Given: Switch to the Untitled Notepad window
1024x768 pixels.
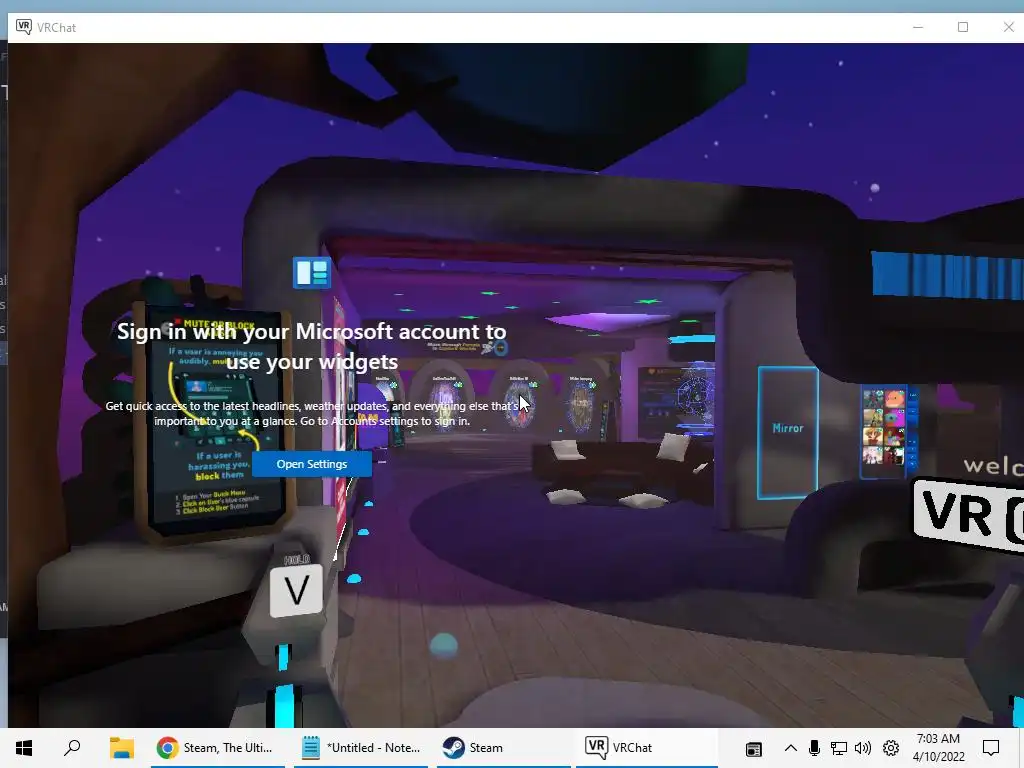Looking at the screenshot, I should 361,748.
